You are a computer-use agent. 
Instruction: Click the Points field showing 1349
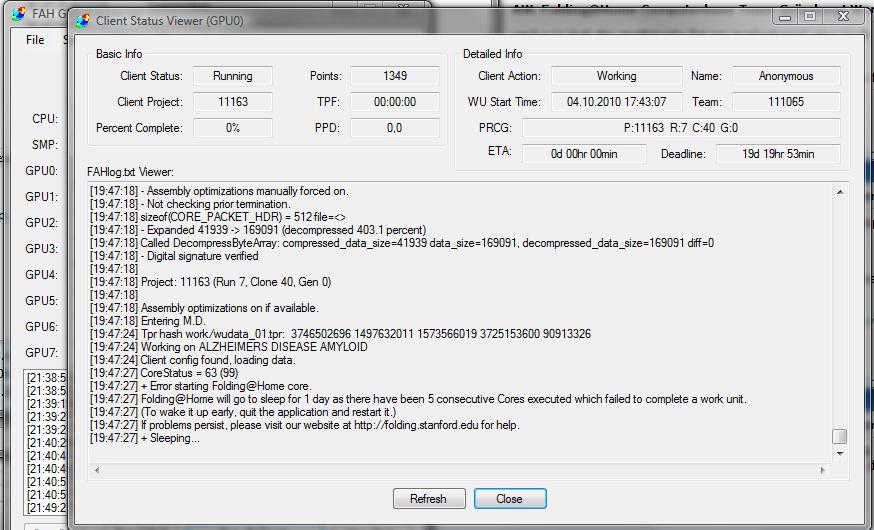(x=395, y=76)
